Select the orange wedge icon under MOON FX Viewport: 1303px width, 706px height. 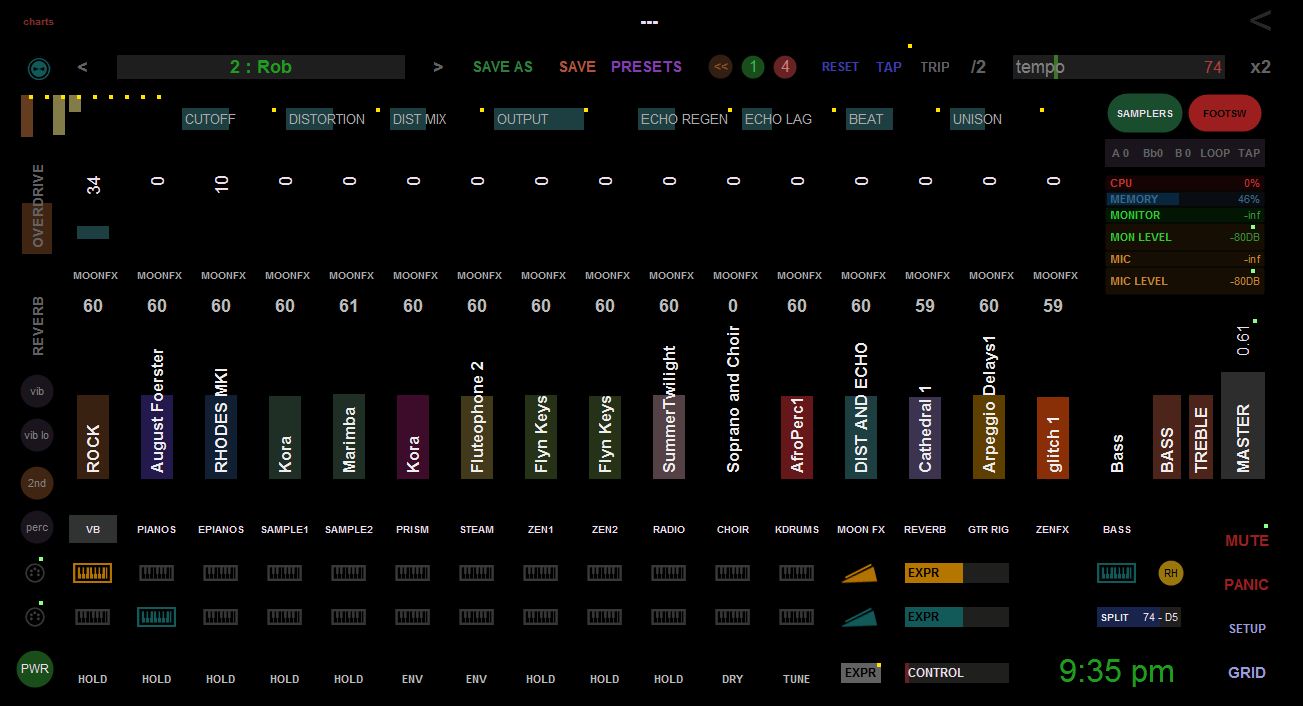tap(860, 573)
